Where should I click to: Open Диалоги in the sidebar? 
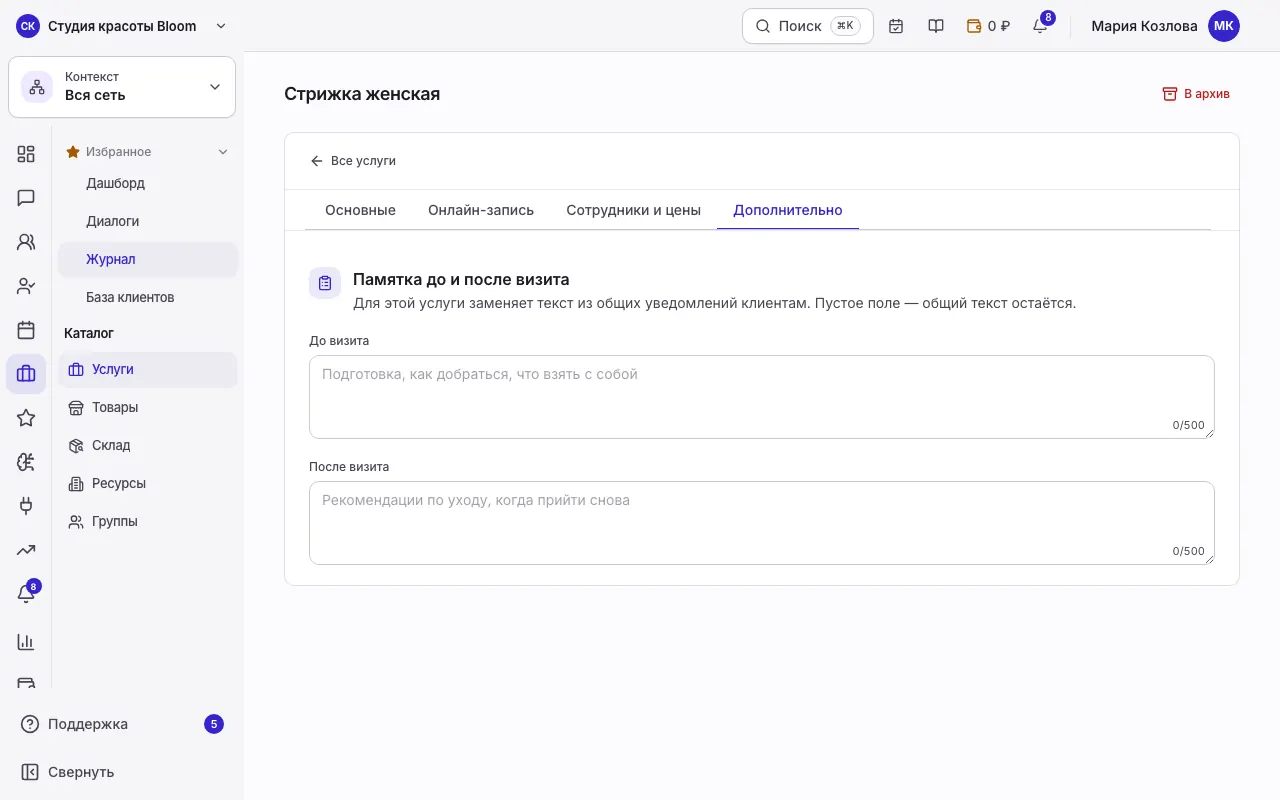[x=148, y=221]
